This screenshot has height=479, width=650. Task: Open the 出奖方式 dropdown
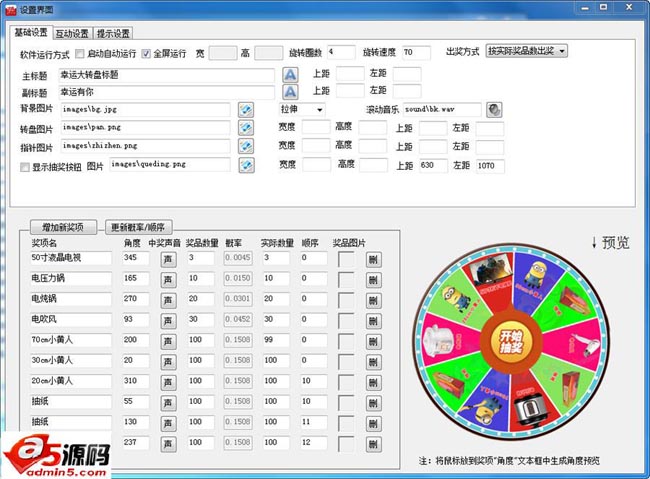click(526, 51)
